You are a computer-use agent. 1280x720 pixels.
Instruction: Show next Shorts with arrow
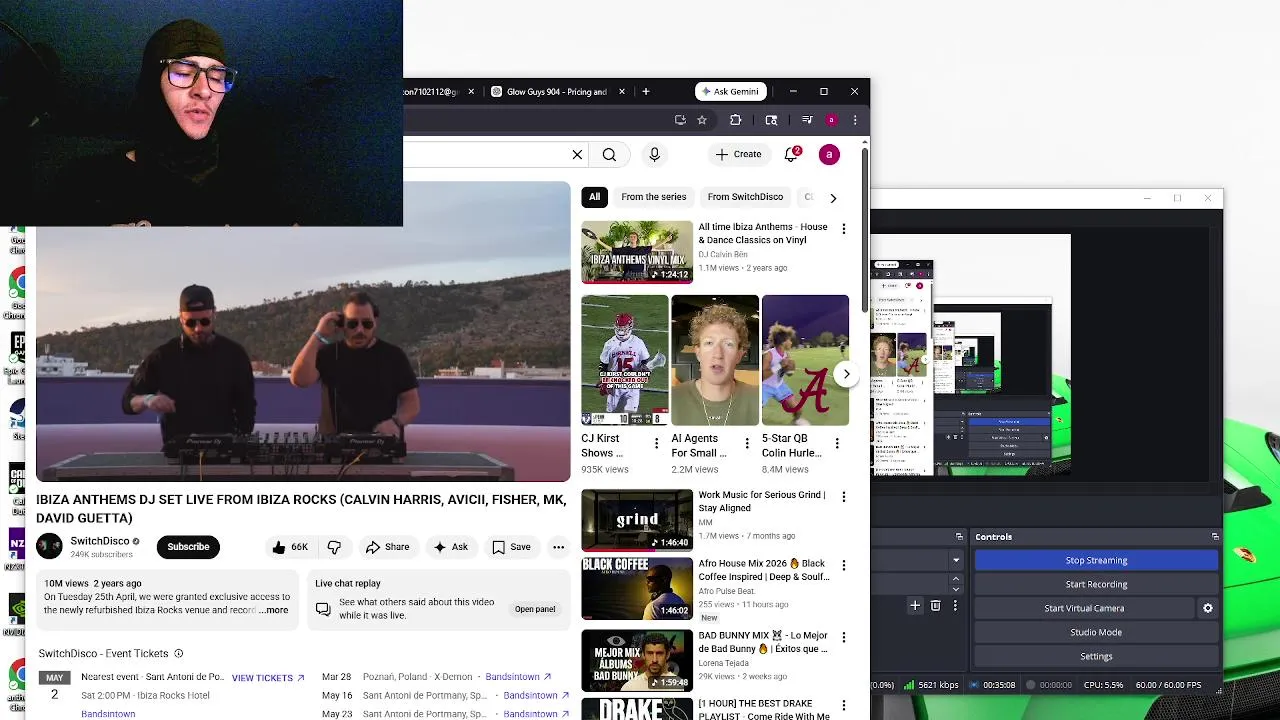846,374
